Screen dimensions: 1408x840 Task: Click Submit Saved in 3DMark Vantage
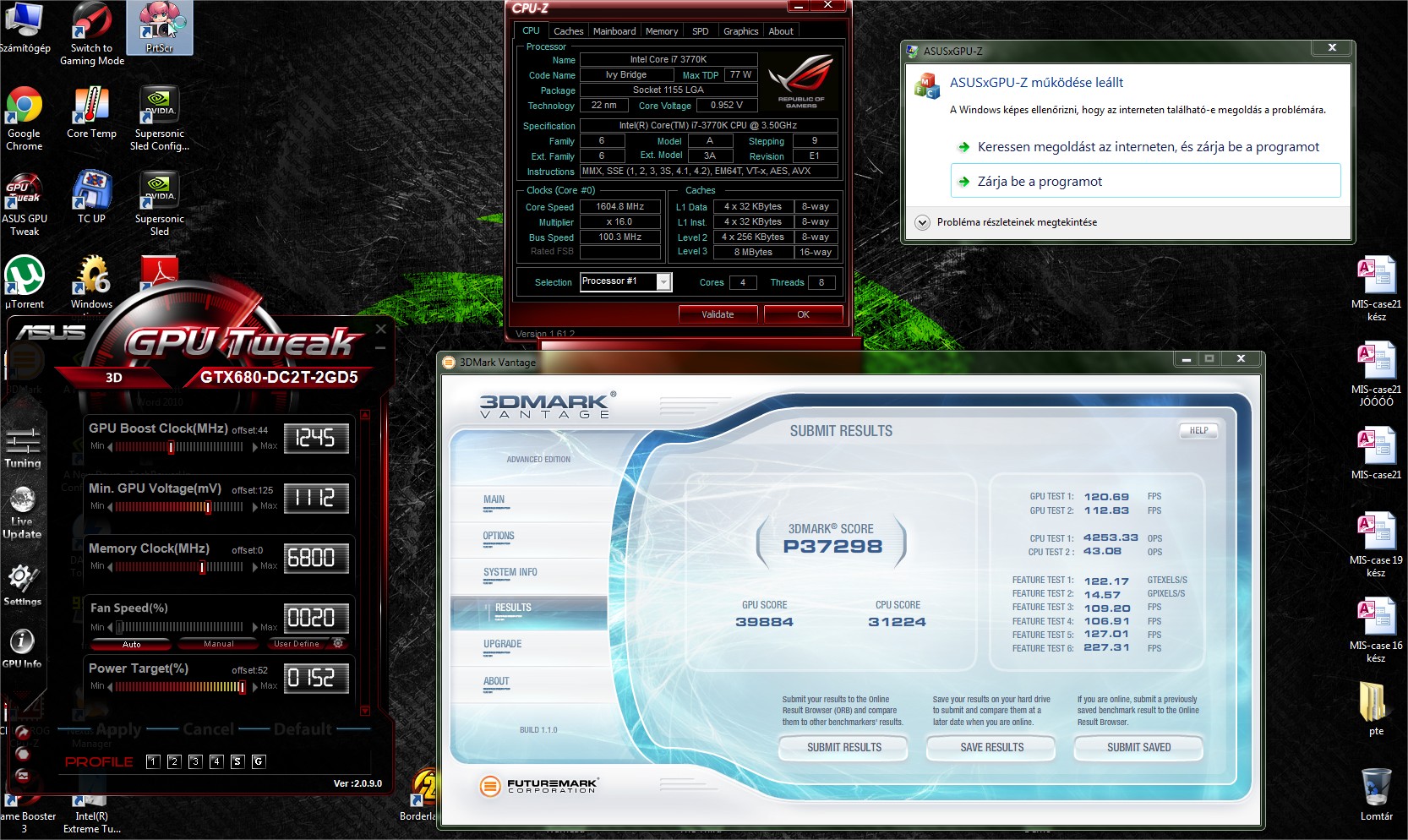tap(1138, 748)
